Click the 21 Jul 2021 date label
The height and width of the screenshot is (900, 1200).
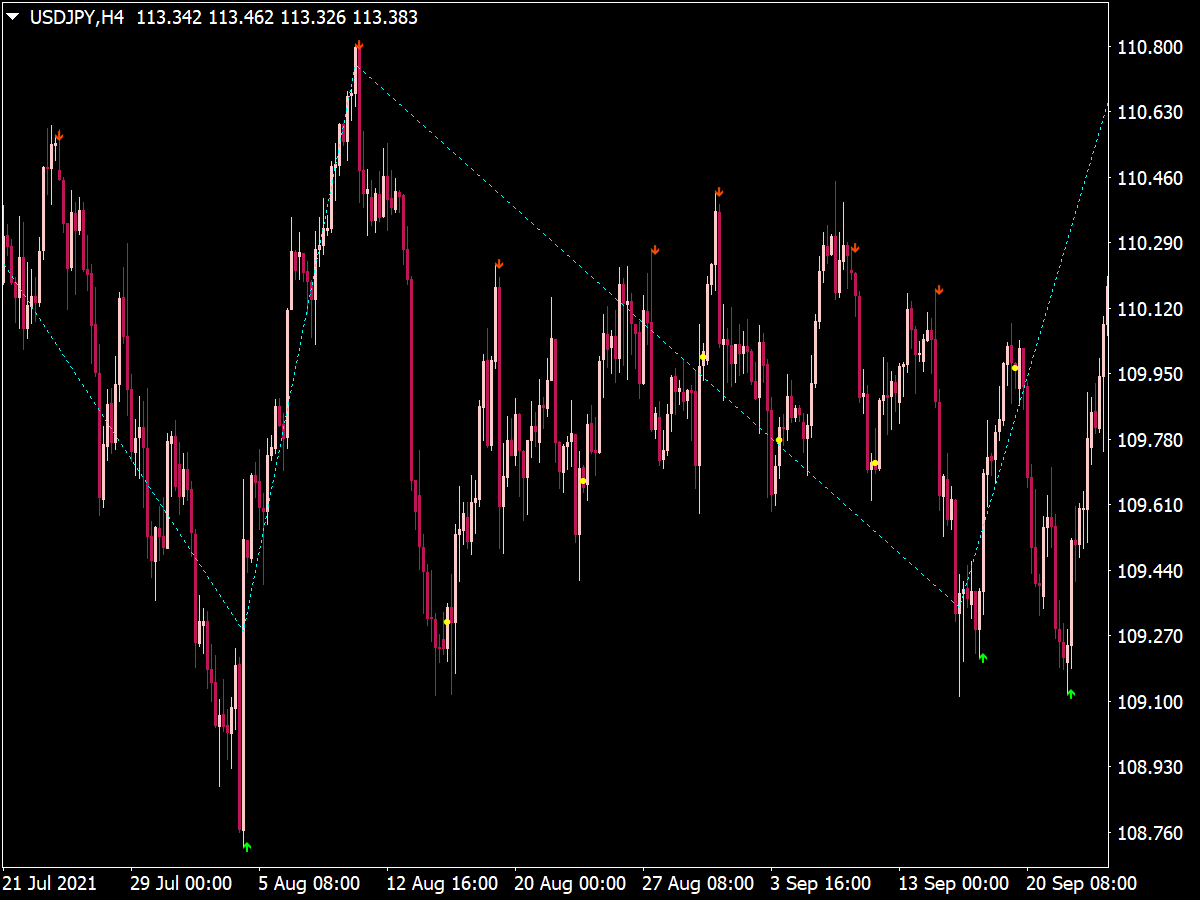(50, 884)
